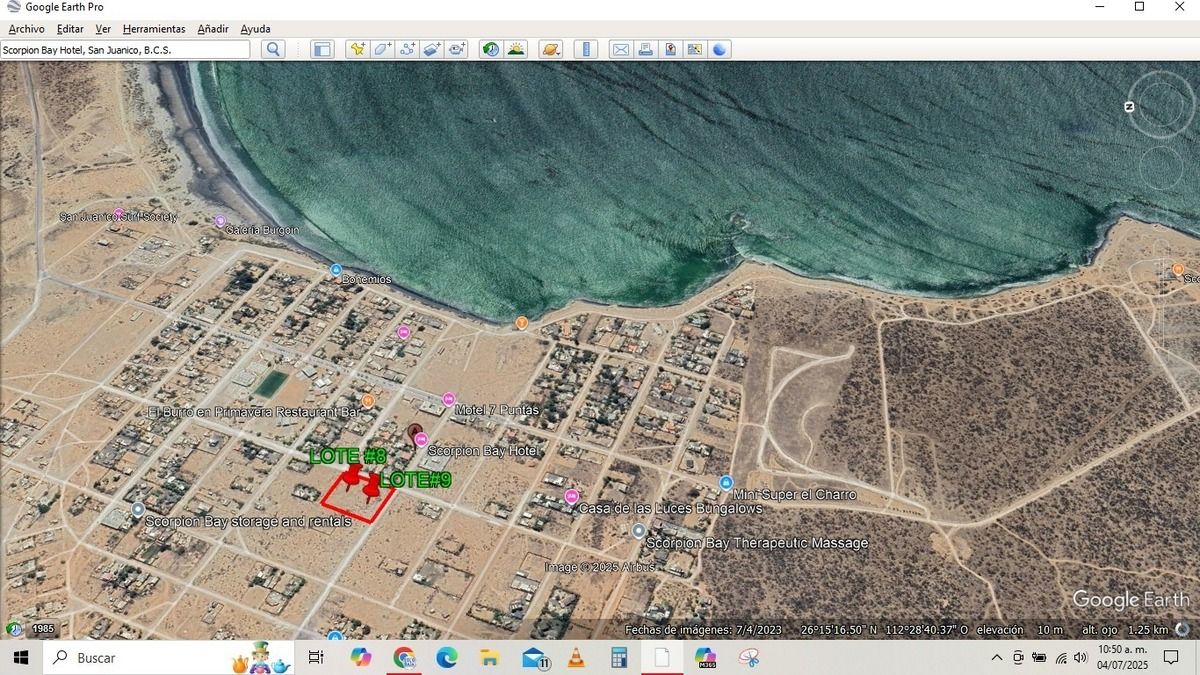Click the taskbar clock showing 10:50 a. m.
The width and height of the screenshot is (1200, 675).
(x=1124, y=657)
